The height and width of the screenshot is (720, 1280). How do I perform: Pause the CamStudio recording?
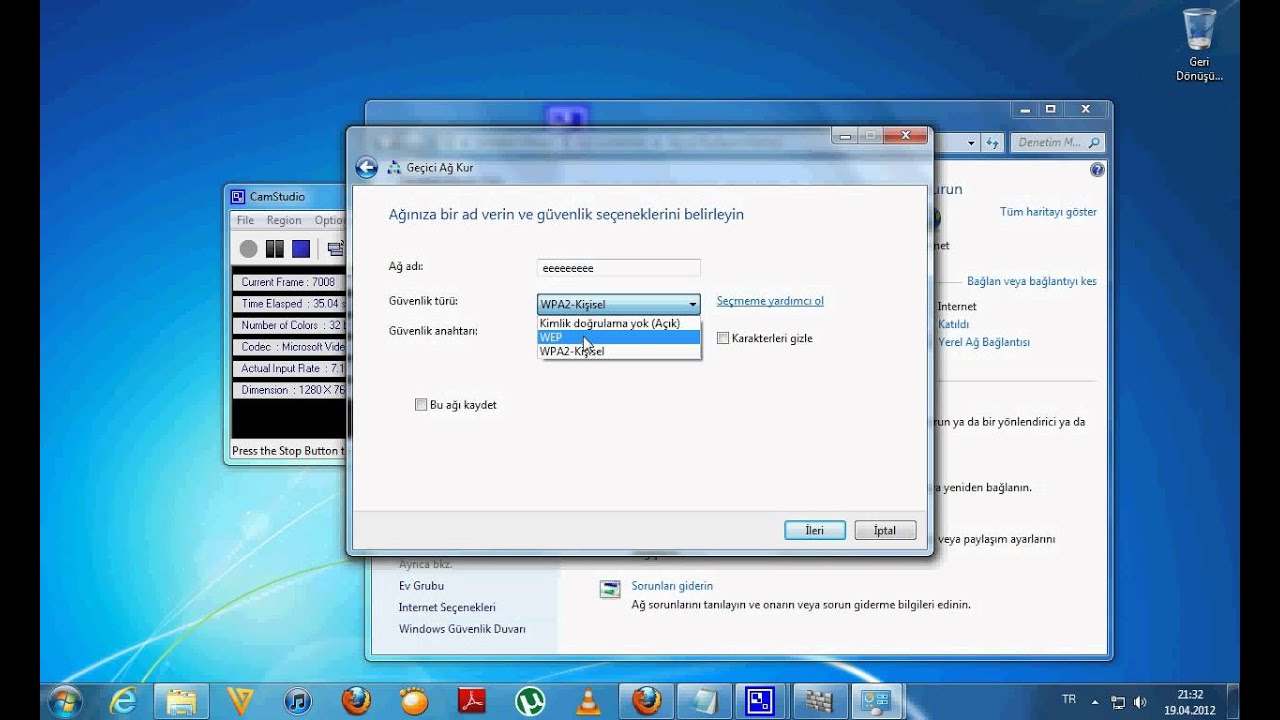[275, 249]
